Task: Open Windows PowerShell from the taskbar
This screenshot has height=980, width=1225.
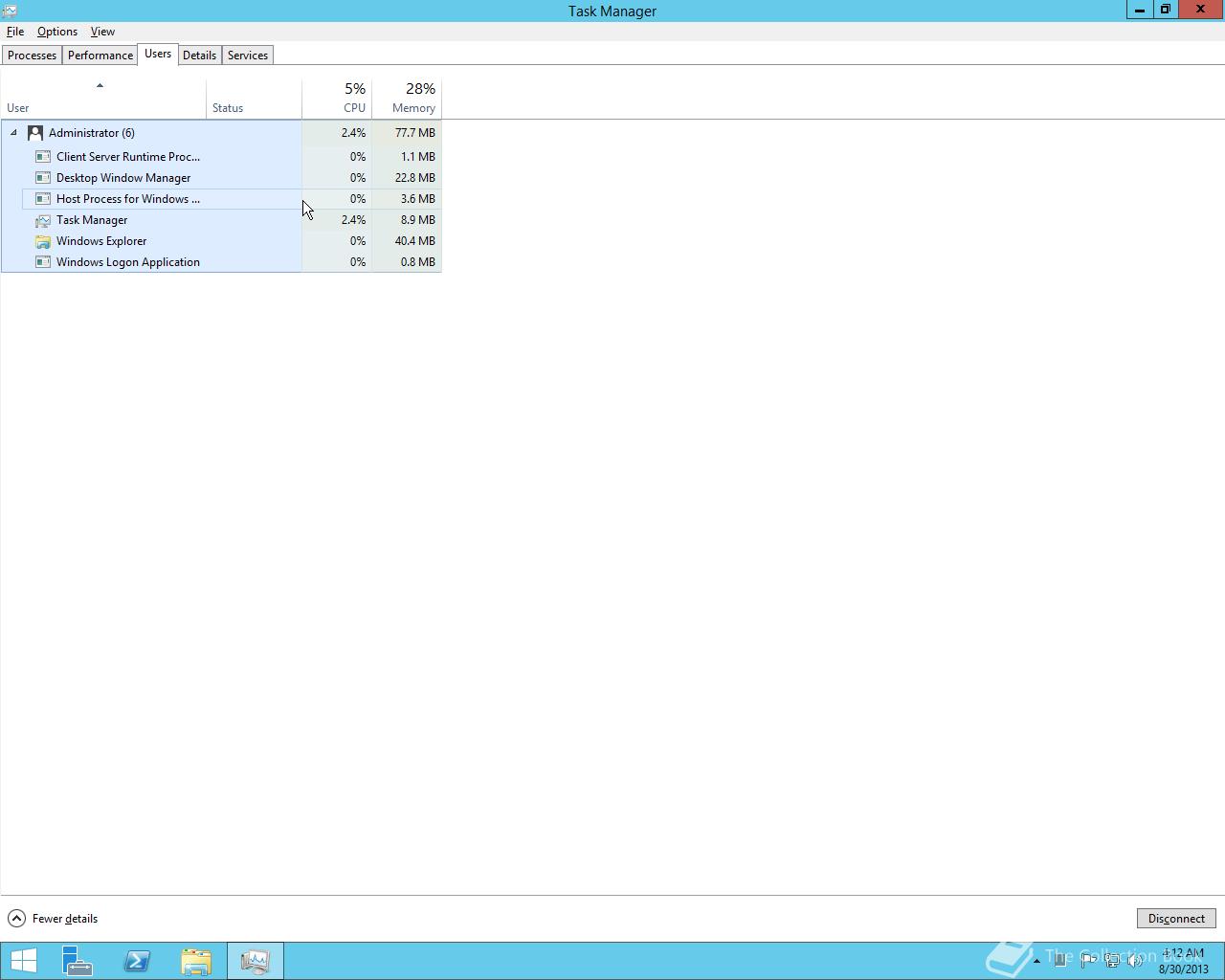Action: tap(137, 961)
